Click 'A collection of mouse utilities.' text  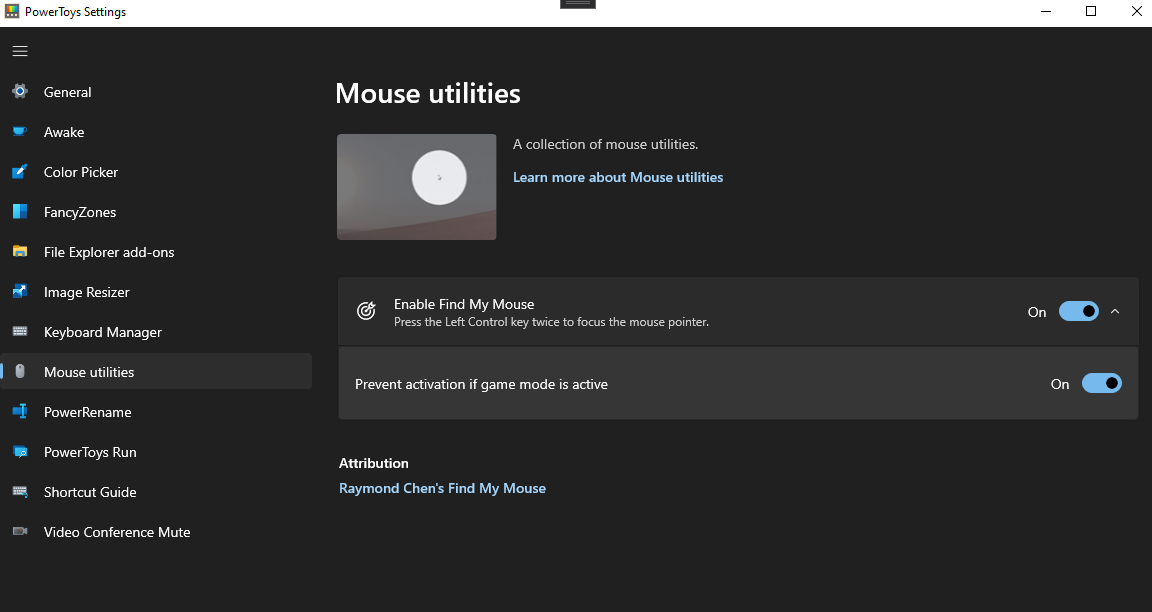[605, 144]
